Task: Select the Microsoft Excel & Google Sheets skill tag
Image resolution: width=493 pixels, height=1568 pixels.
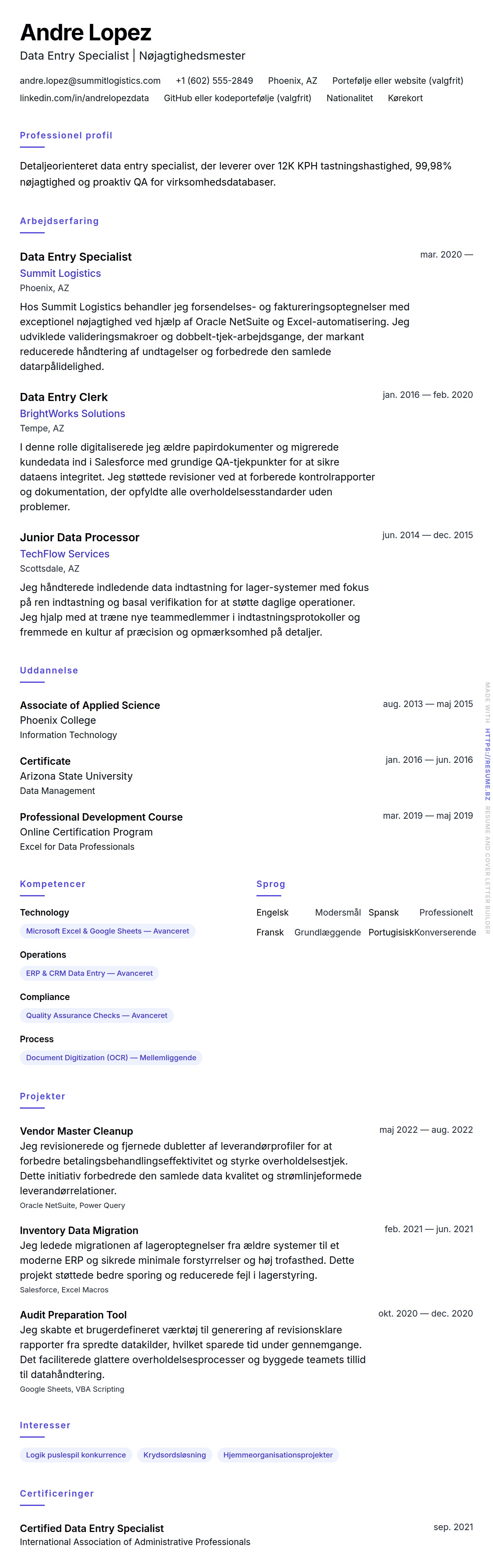Action: pos(107,931)
